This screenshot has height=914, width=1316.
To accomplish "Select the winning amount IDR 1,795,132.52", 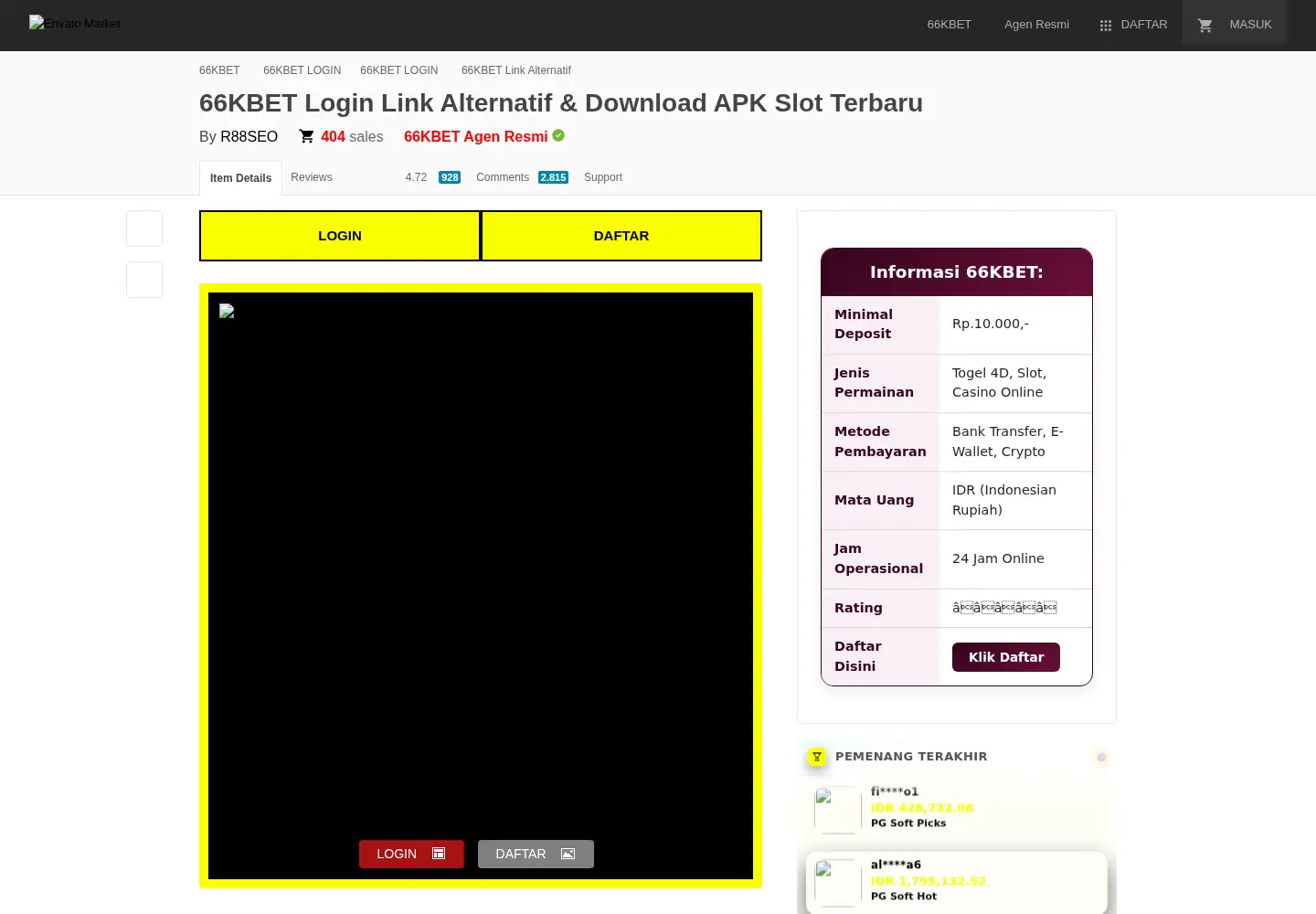I will click(x=929, y=881).
